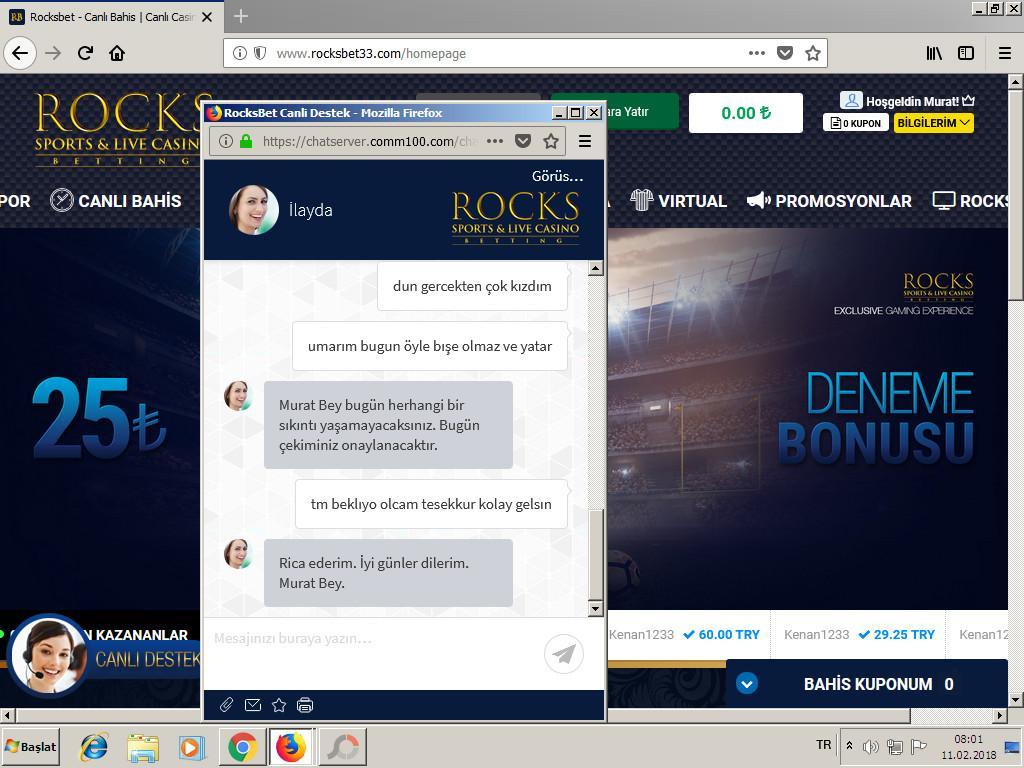Image resolution: width=1024 pixels, height=768 pixels.
Task: Toggle the Firefox sidebar view
Action: click(966, 53)
